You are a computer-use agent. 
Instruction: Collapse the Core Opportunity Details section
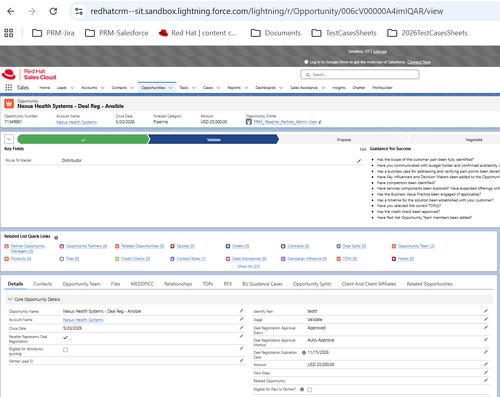10,299
